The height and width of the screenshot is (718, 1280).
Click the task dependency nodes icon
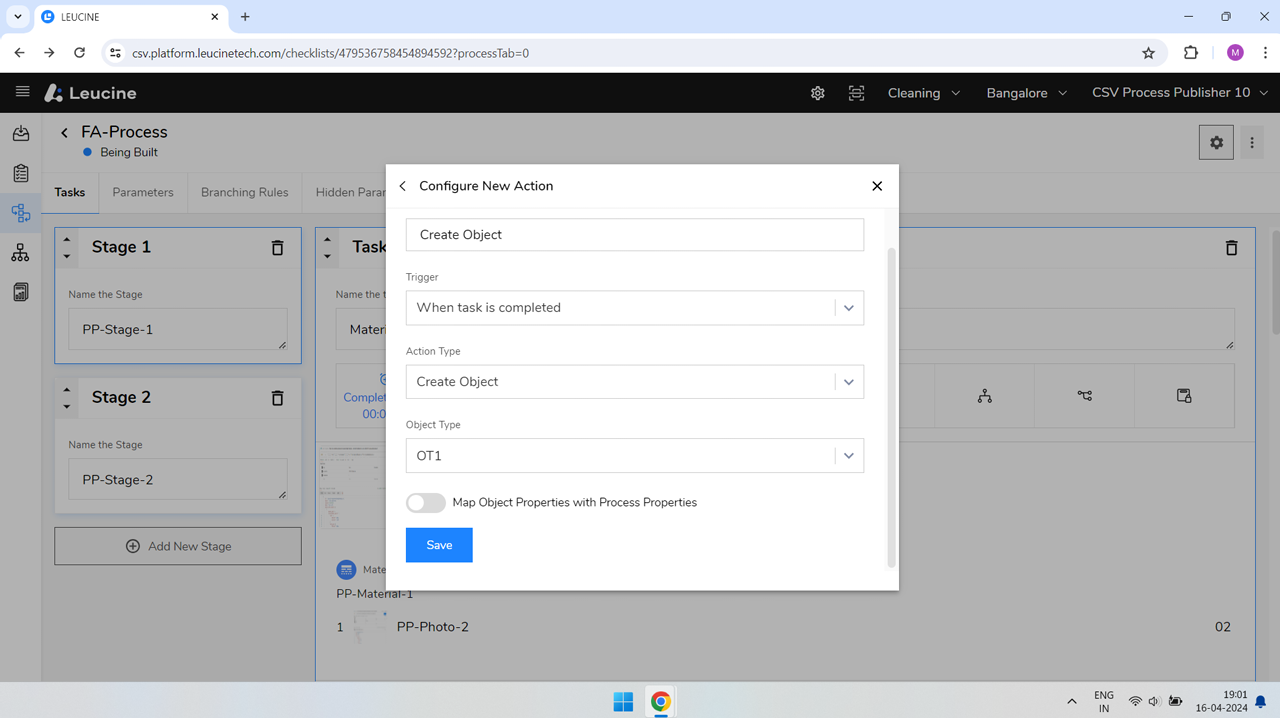point(1085,396)
